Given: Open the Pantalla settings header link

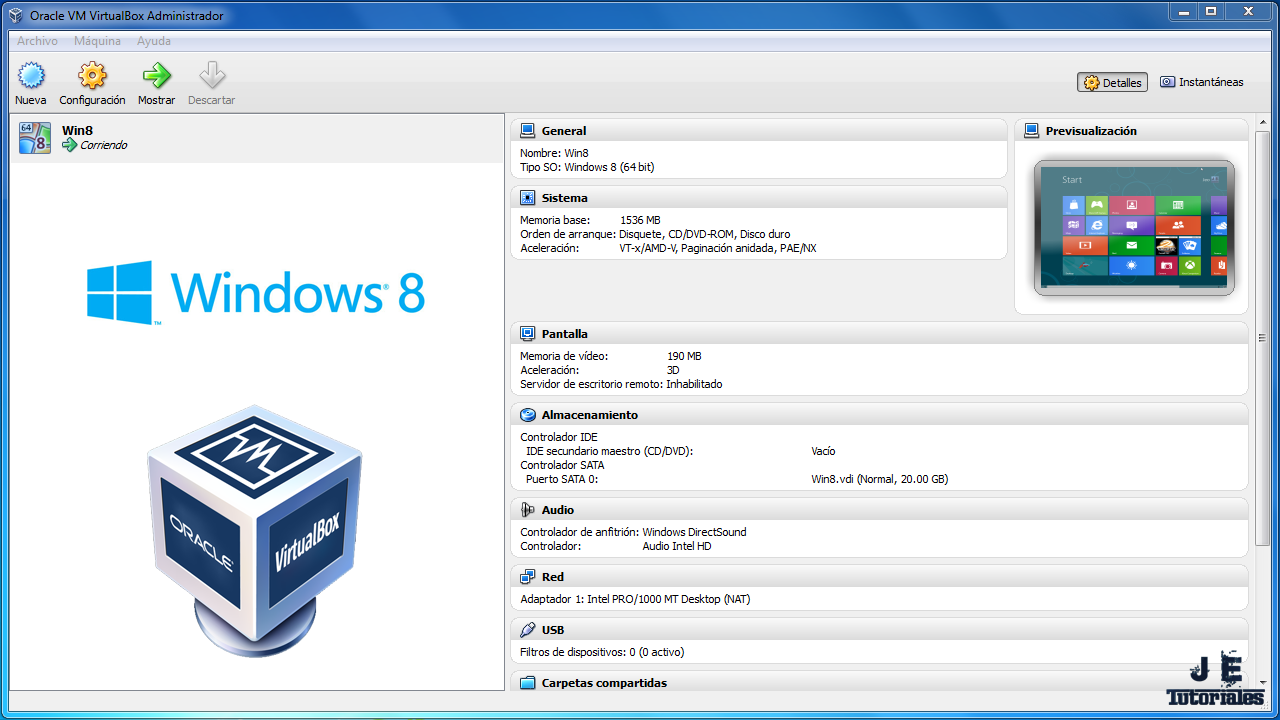Looking at the screenshot, I should (565, 334).
